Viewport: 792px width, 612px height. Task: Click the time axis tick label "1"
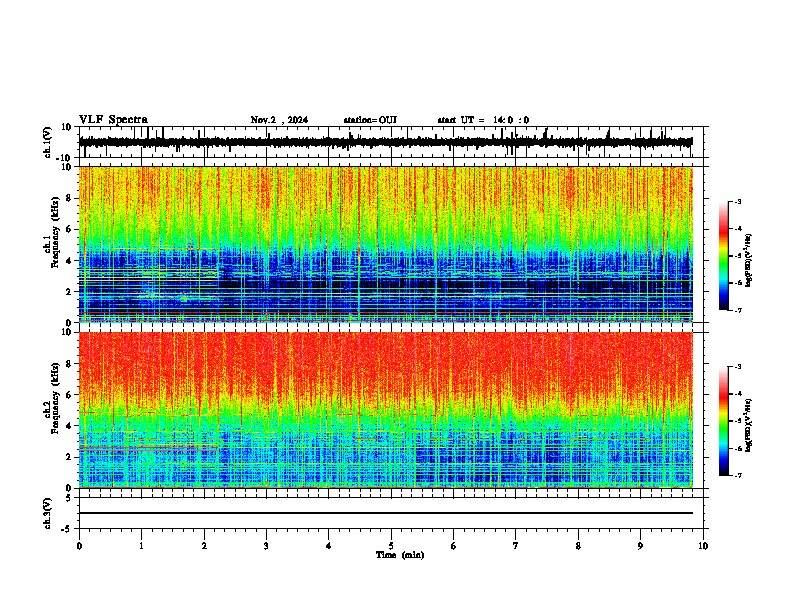[141, 546]
